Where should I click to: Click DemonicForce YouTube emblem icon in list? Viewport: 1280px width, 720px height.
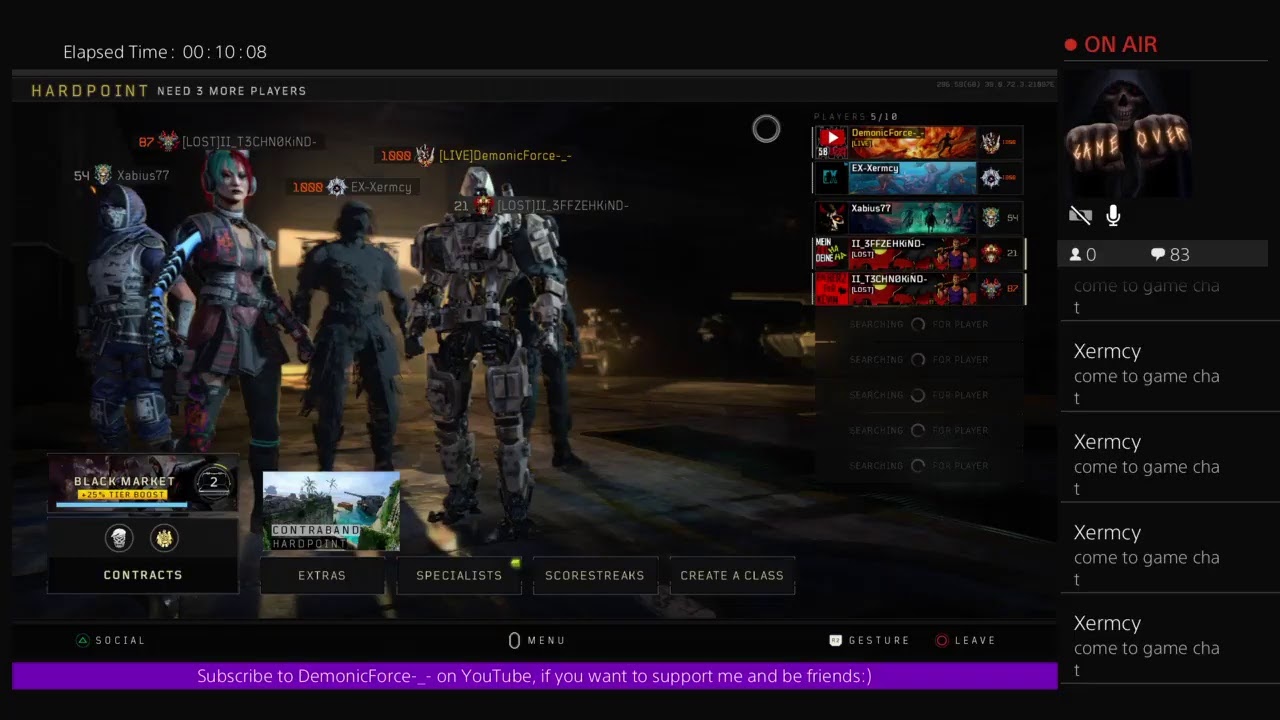tap(831, 142)
